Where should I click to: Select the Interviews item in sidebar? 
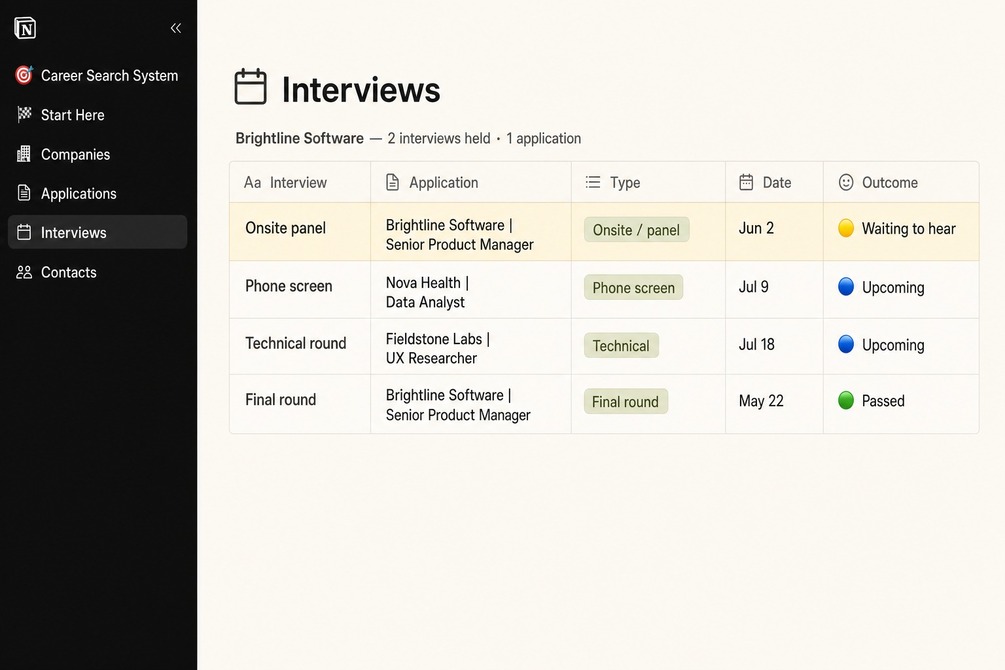click(97, 232)
